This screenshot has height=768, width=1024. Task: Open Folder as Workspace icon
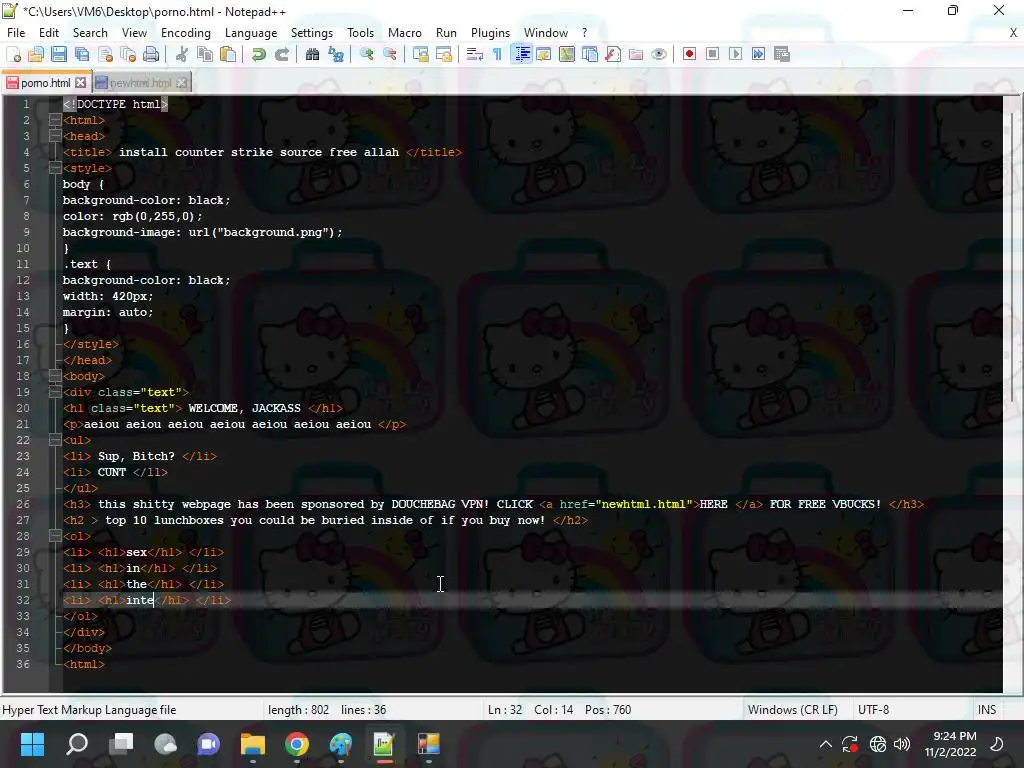click(x=636, y=54)
